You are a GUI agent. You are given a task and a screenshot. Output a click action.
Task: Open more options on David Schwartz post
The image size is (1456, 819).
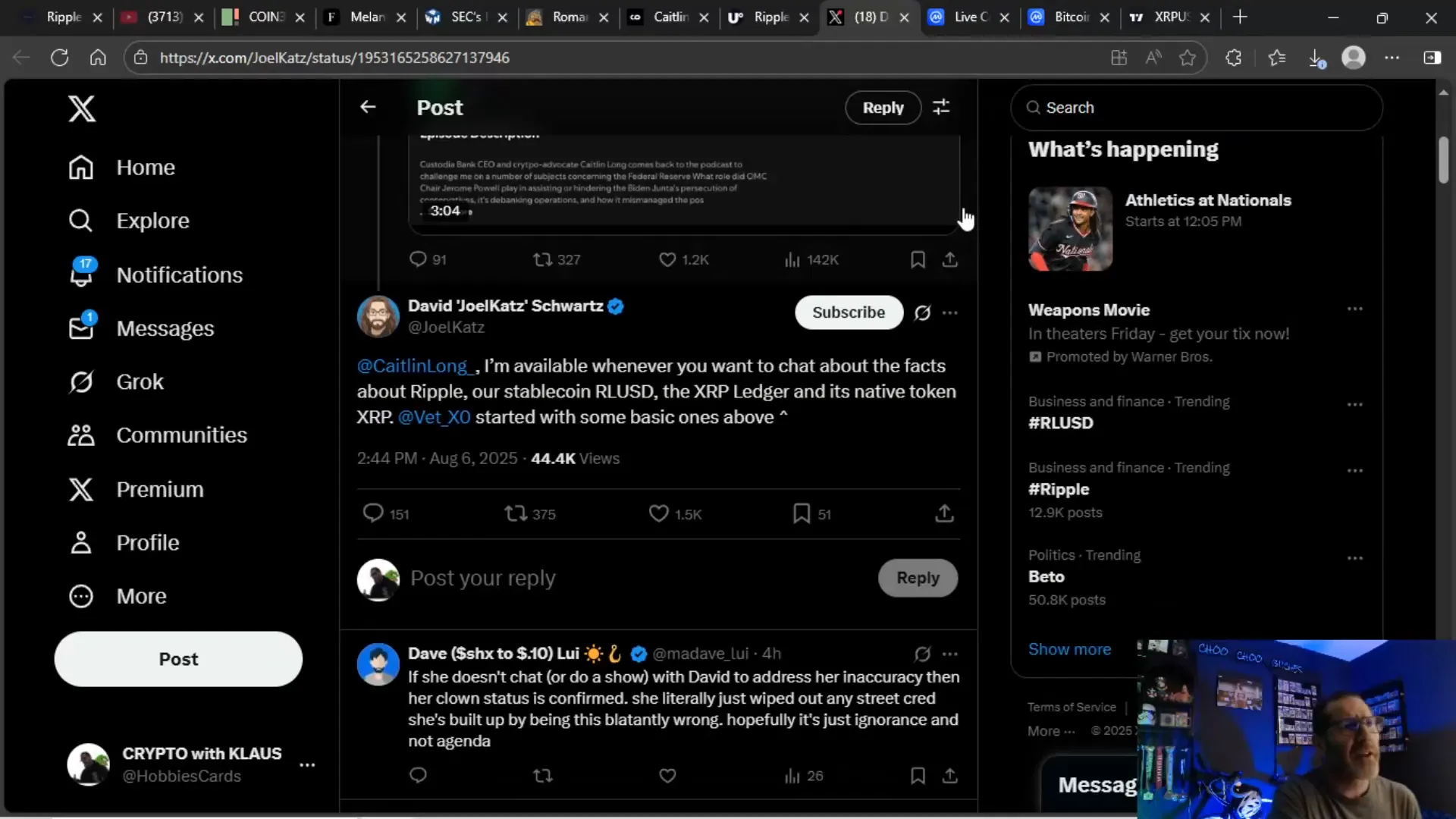950,312
